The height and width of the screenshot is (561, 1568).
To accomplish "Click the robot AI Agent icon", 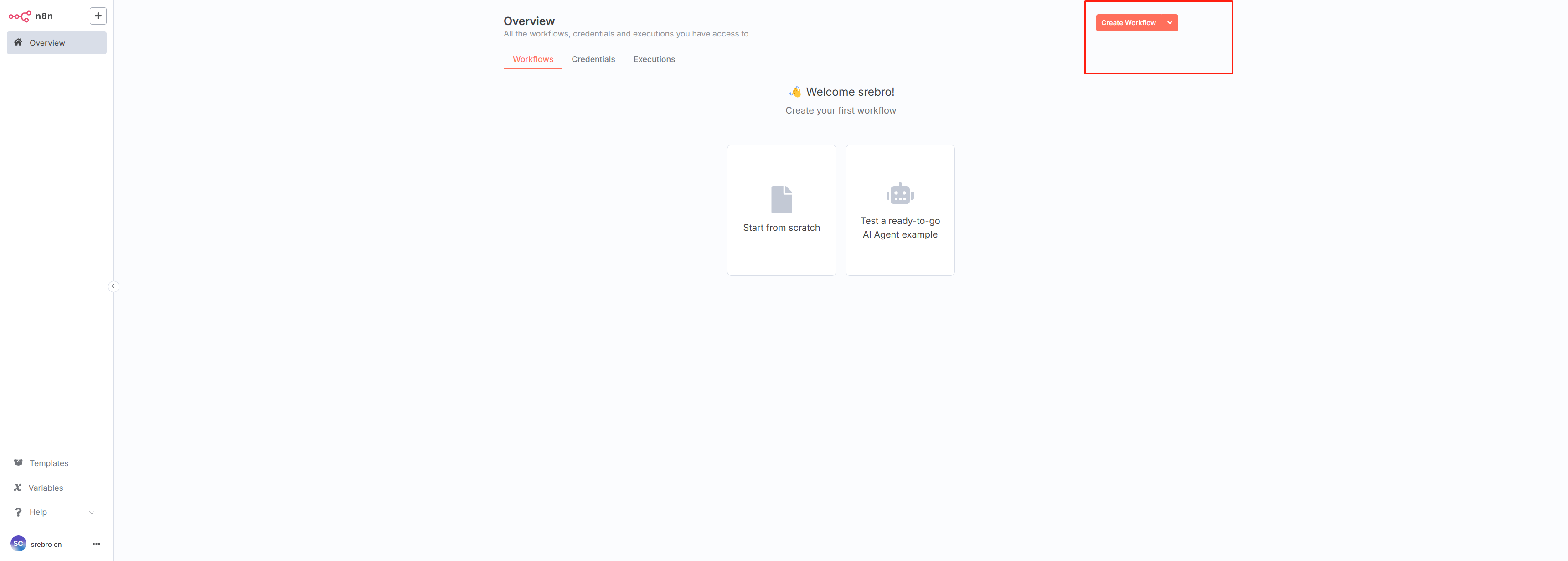I will tap(900, 194).
